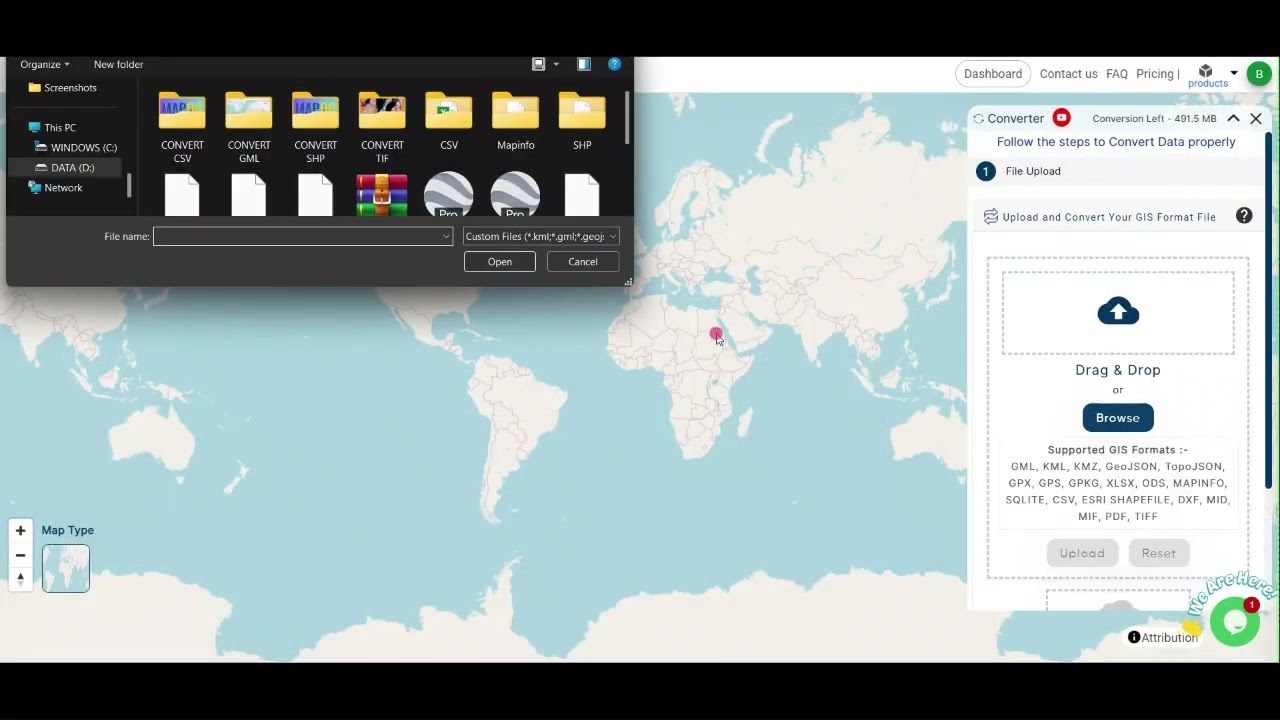Choose the Map Type thumbnail
This screenshot has height=720, width=1280.
[66, 568]
